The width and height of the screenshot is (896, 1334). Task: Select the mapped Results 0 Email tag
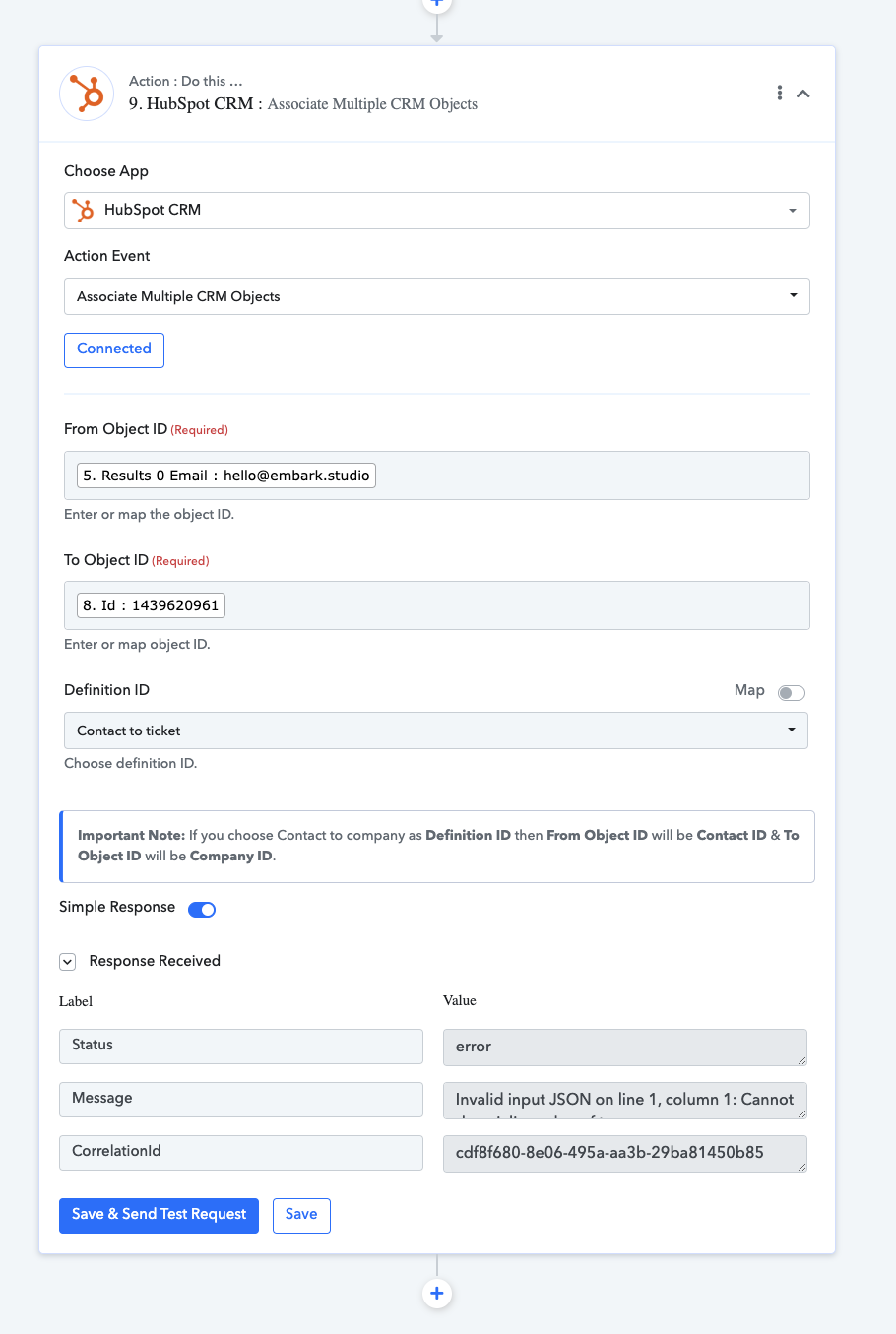coord(226,476)
